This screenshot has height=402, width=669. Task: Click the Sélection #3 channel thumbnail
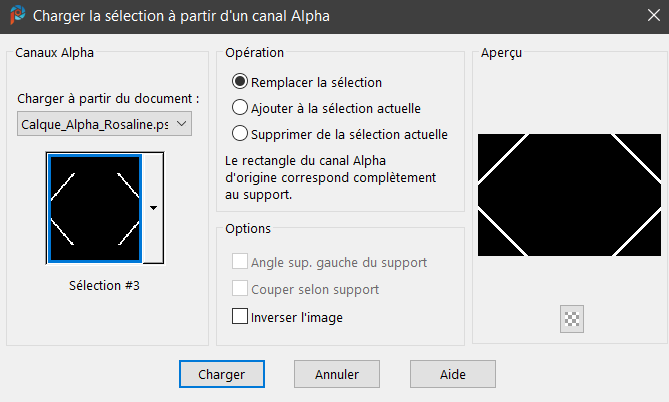click(x=95, y=208)
